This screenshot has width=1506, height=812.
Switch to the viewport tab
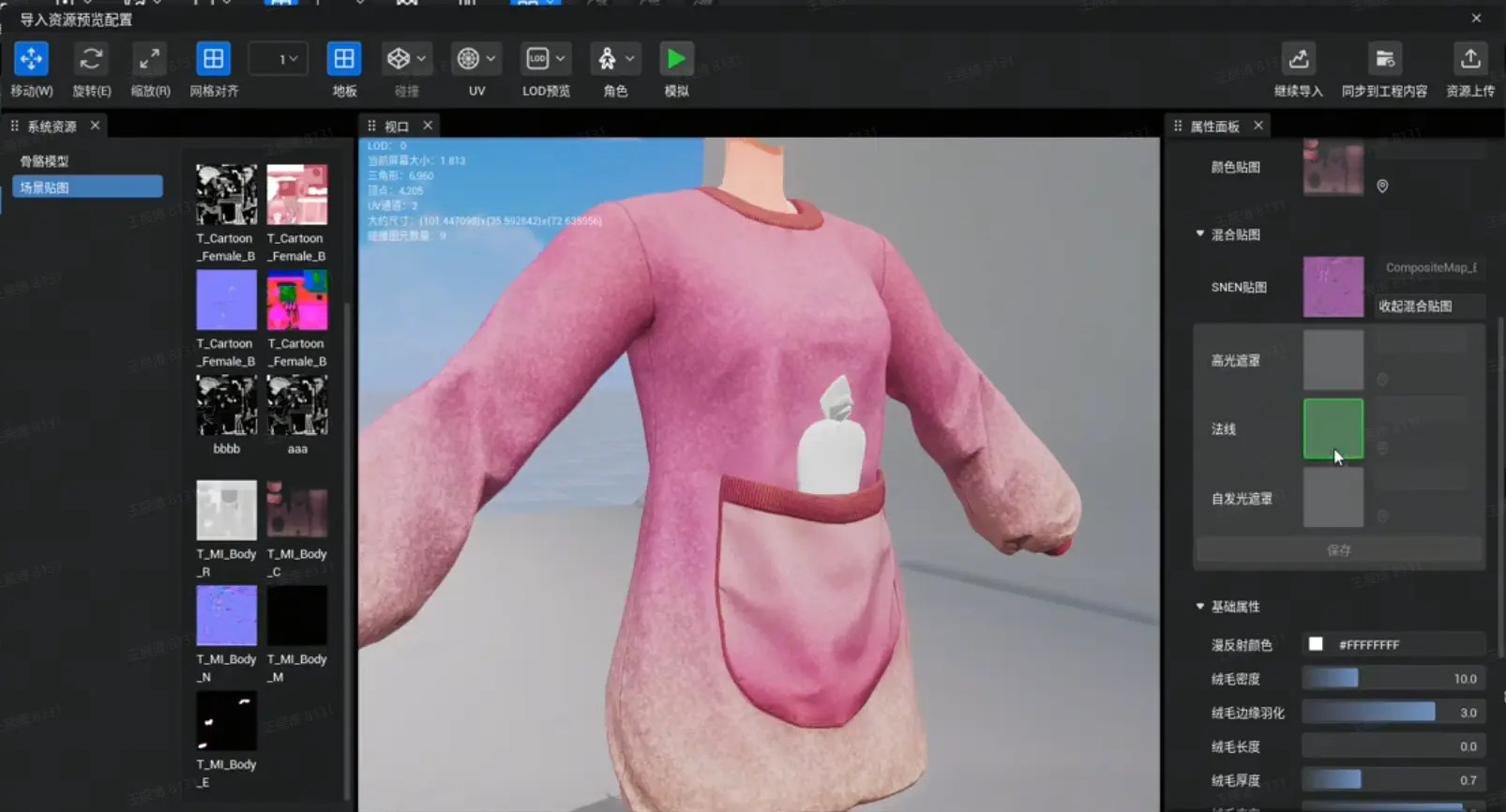(397, 126)
